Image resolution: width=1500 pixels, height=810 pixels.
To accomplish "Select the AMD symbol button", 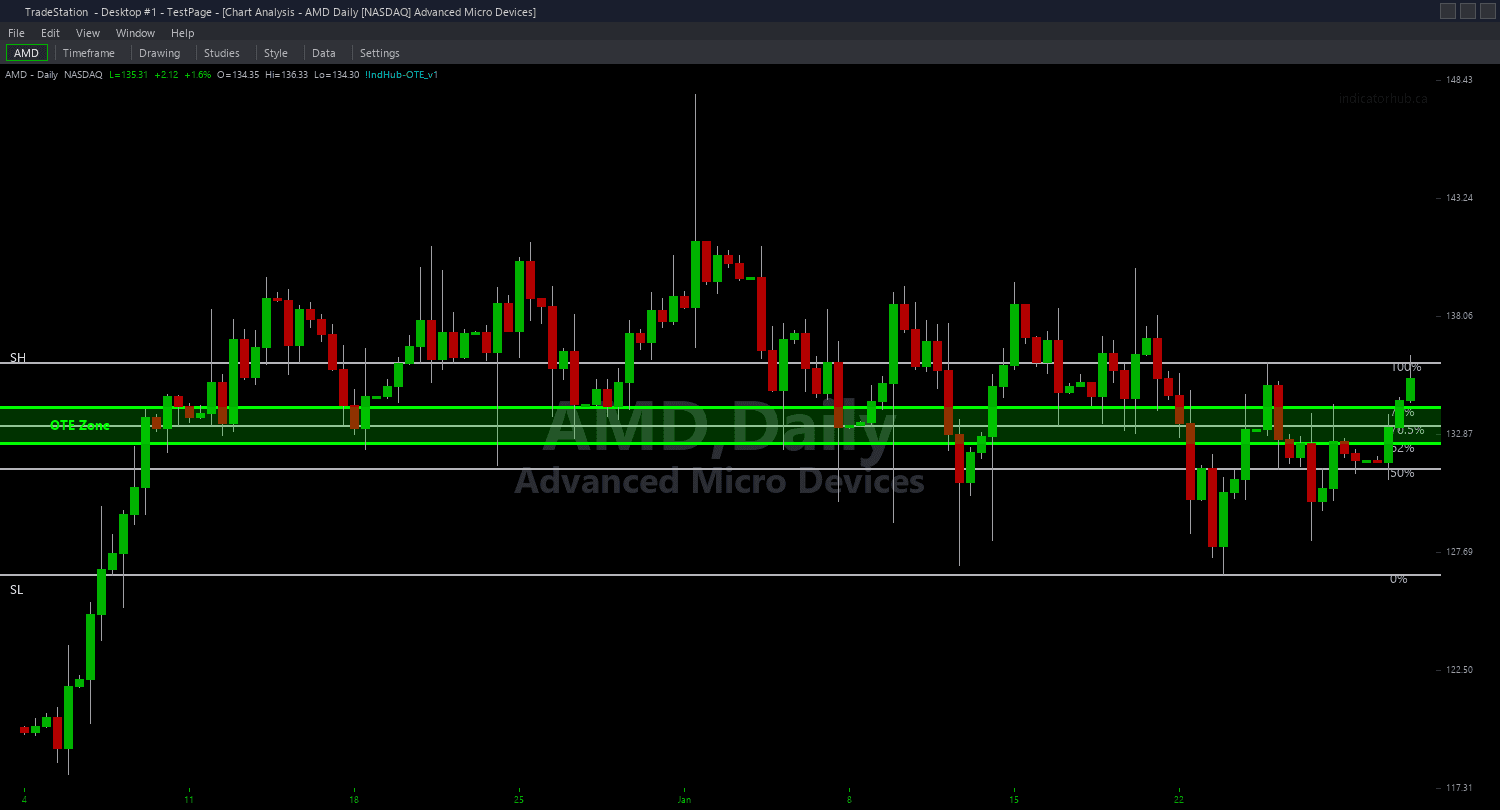I will [26, 52].
